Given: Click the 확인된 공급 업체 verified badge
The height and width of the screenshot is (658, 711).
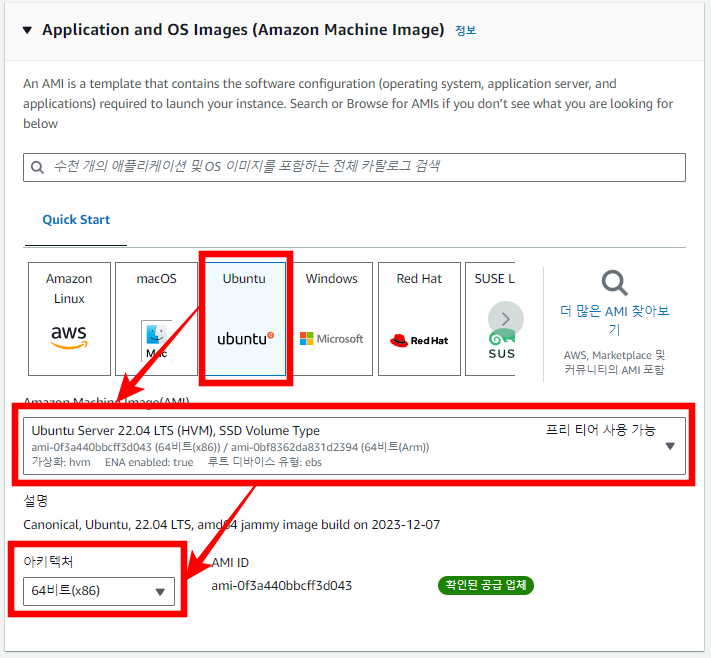Looking at the screenshot, I should click(486, 585).
